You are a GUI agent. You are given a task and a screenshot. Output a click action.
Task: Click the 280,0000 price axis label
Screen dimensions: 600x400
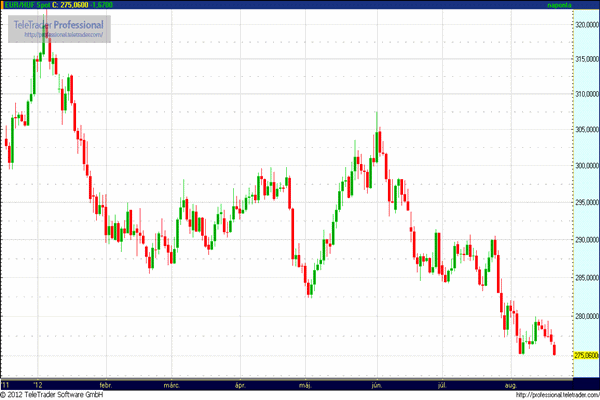(x=586, y=316)
